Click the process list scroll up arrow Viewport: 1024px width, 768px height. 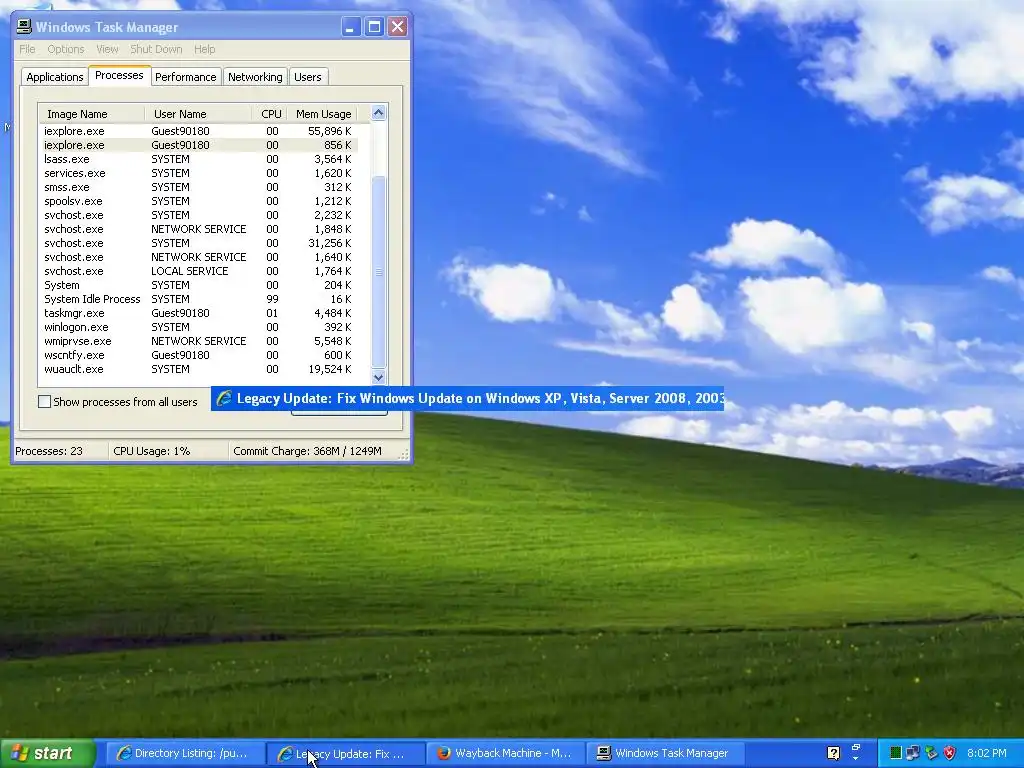click(379, 113)
